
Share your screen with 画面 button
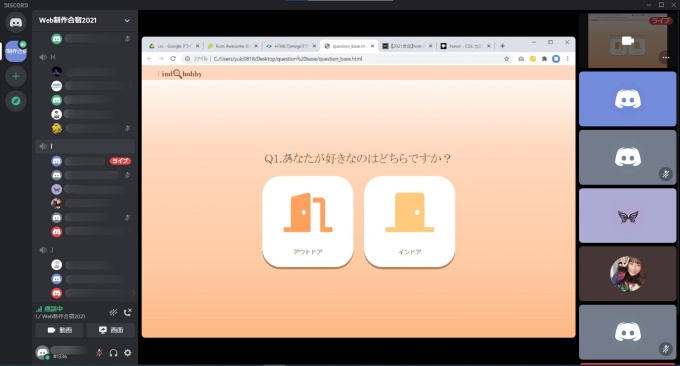click(111, 330)
